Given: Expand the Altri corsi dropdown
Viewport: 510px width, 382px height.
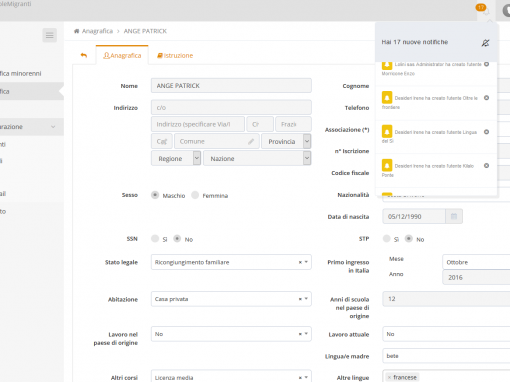Looking at the screenshot, I should pyautogui.click(x=306, y=378).
